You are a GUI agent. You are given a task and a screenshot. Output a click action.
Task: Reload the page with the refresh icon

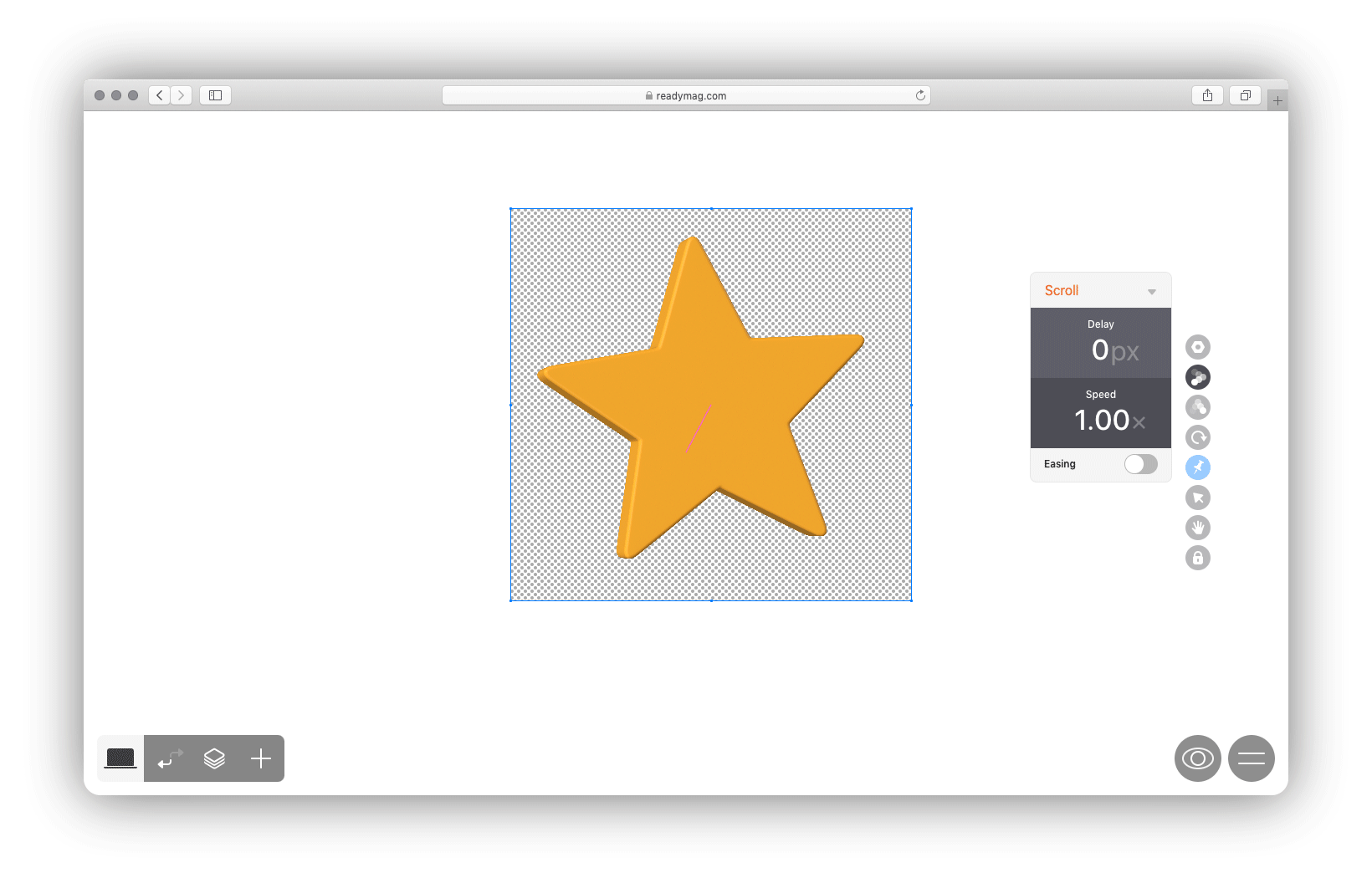tap(920, 95)
